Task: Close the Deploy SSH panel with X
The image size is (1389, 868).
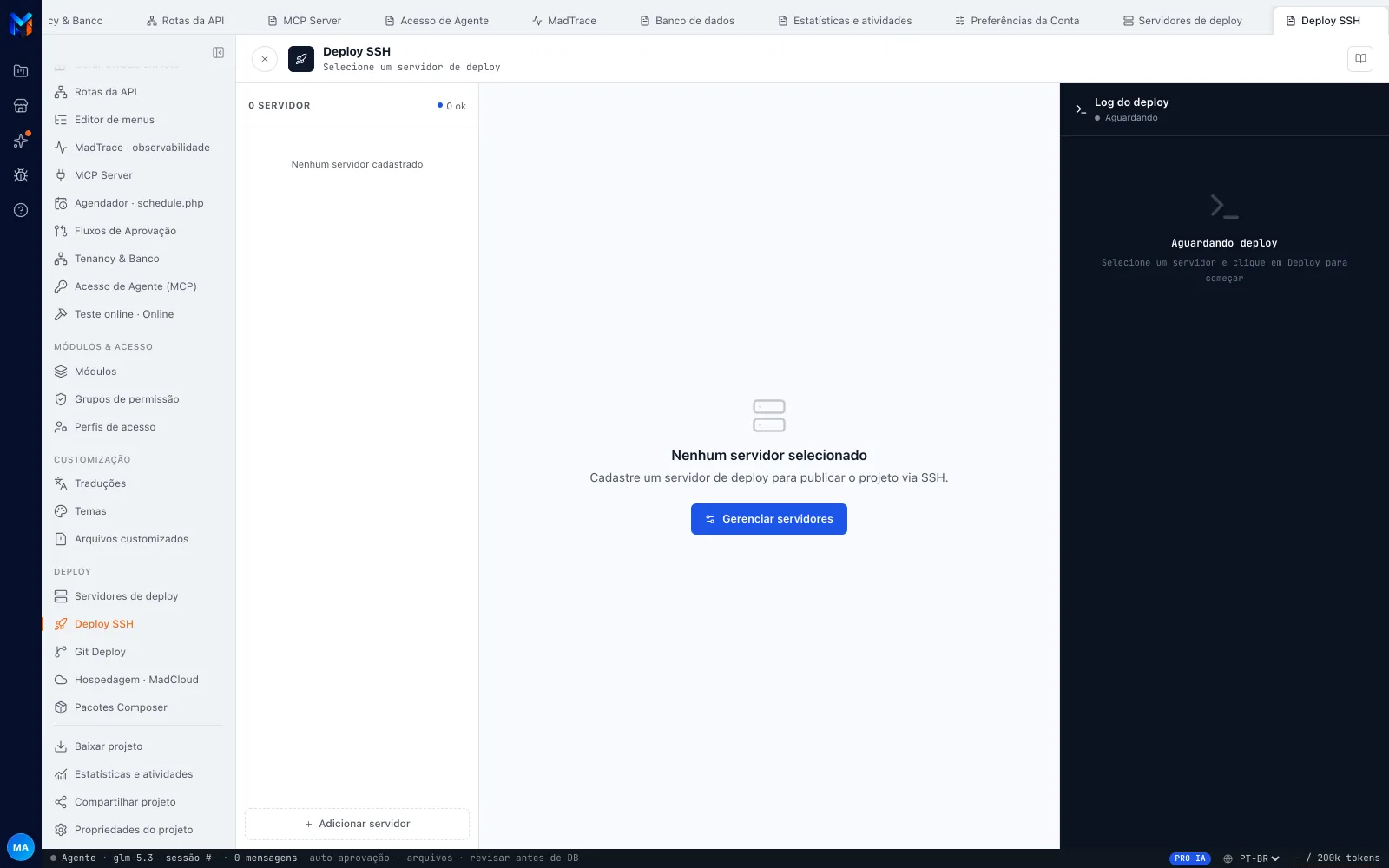Action: click(265, 59)
